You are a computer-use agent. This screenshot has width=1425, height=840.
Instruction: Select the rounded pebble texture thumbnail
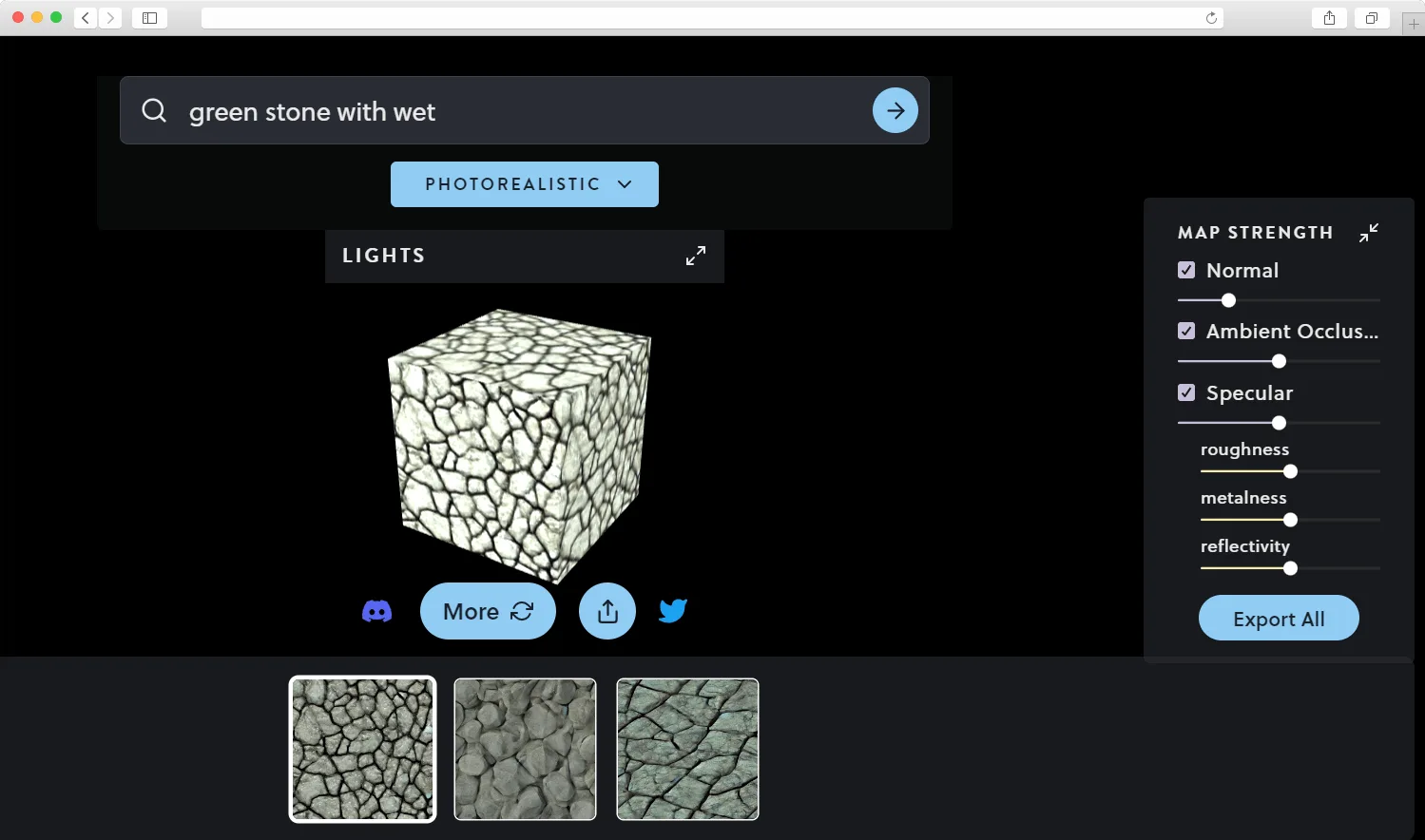[525, 749]
